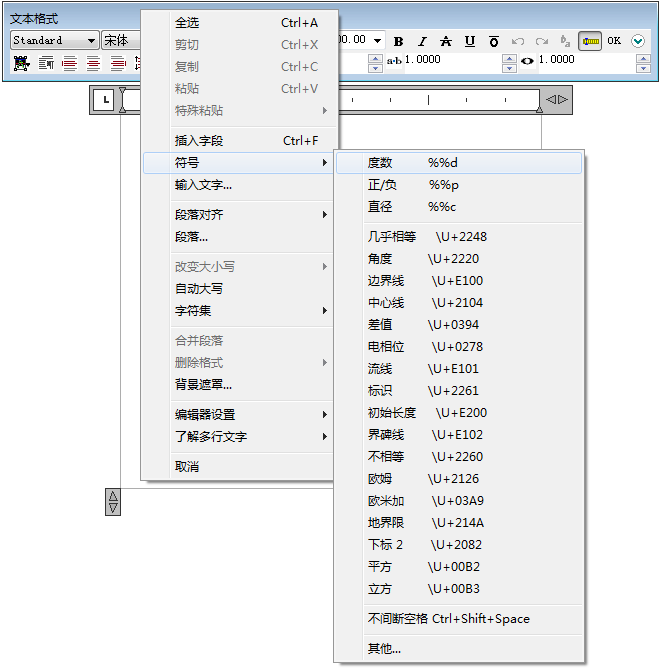This screenshot has height=668, width=662.
Task: Toggle overline formatting
Action: point(494,41)
